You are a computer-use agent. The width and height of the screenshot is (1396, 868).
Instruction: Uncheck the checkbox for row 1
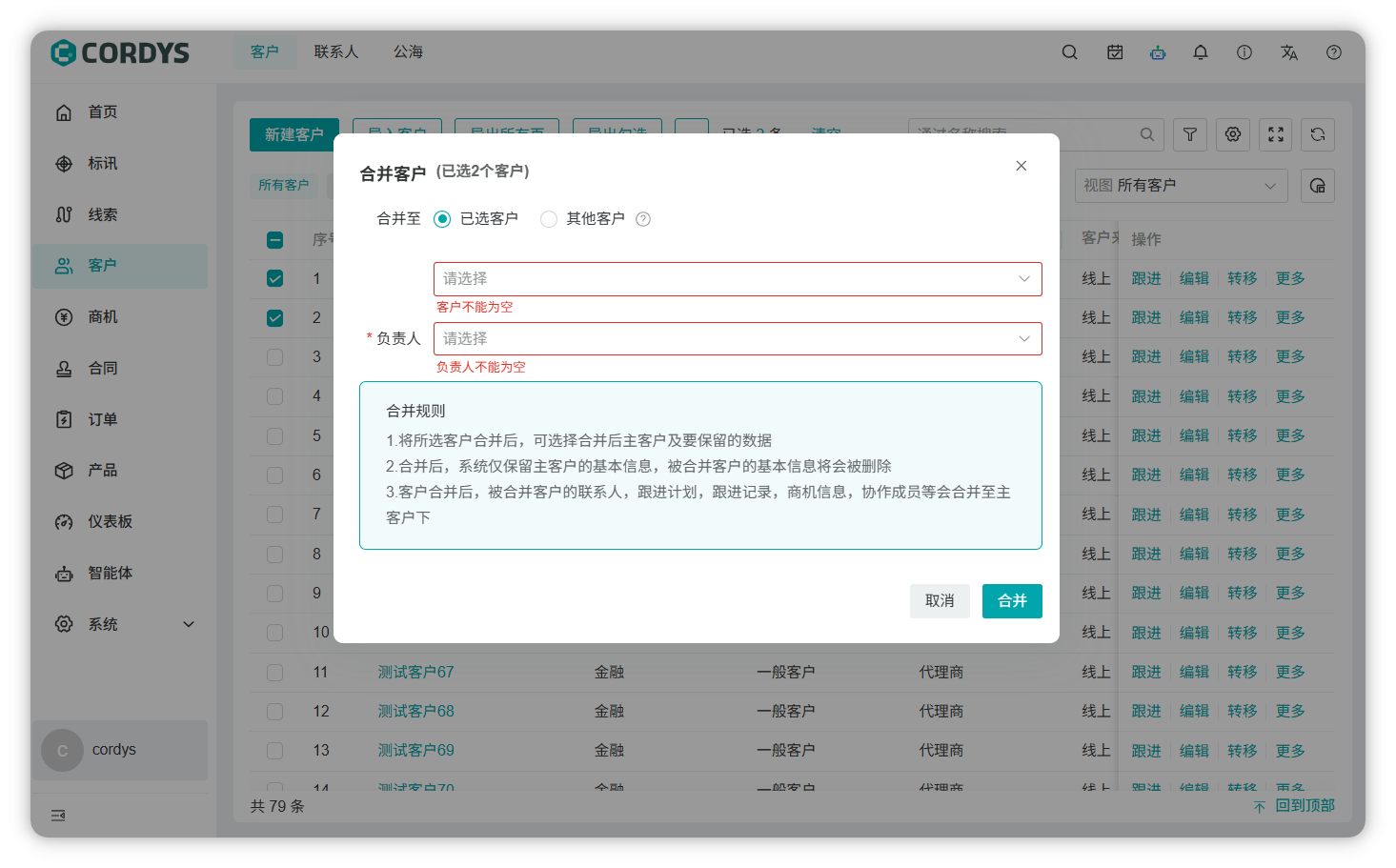point(275,279)
